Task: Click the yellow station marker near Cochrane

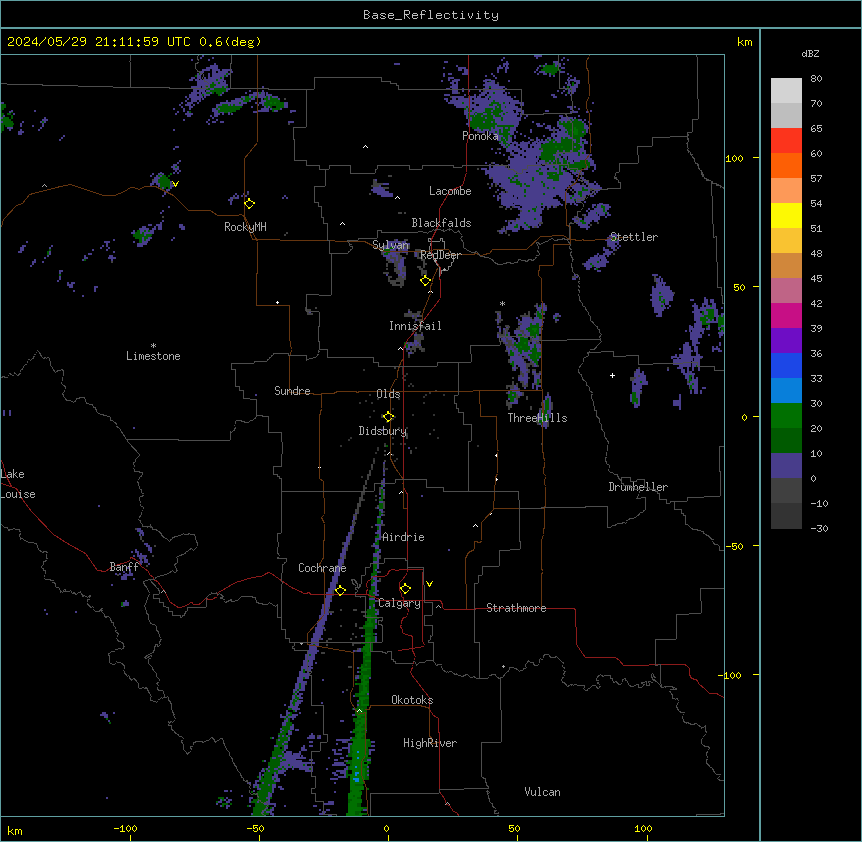Action: [x=340, y=590]
